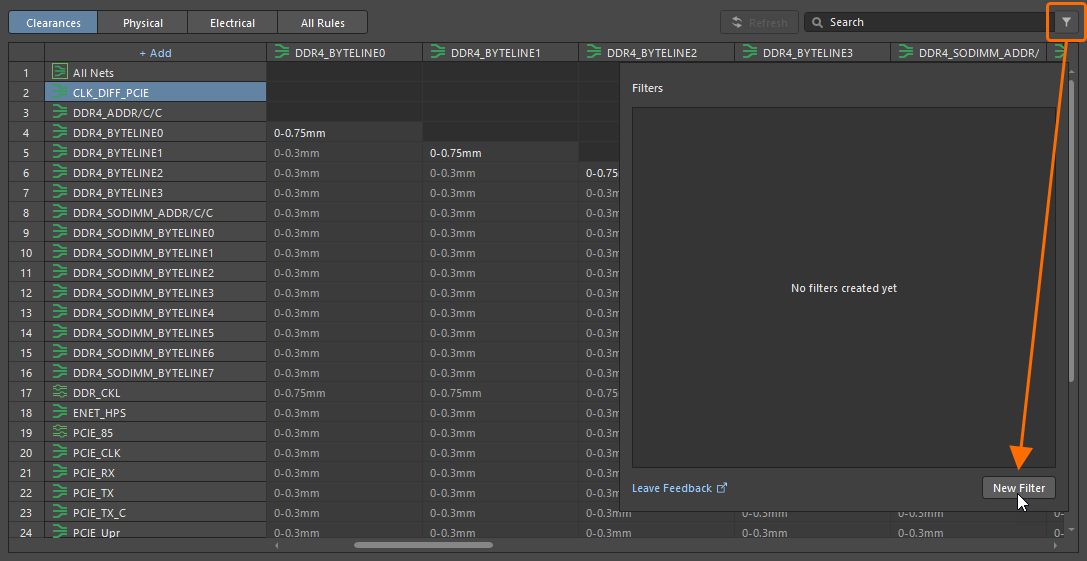
Task: Click the external link icon beside Leave Feedback
Action: pos(722,488)
